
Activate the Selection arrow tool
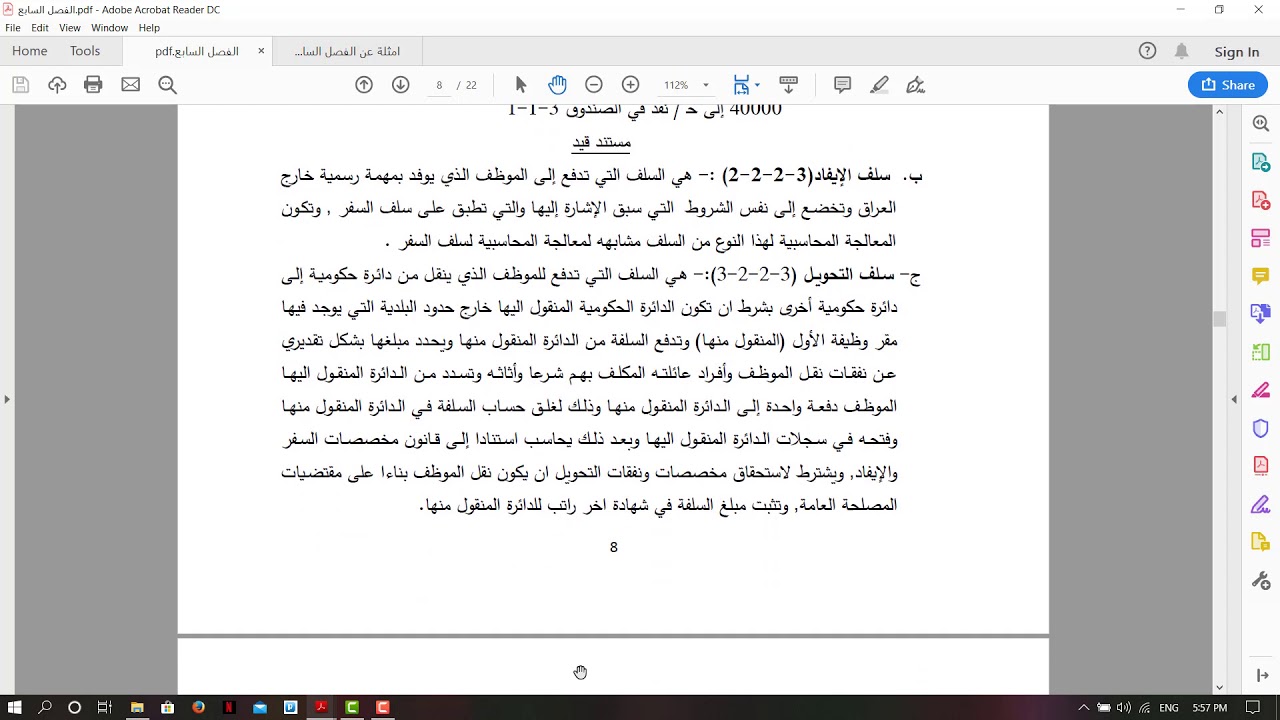tap(520, 85)
